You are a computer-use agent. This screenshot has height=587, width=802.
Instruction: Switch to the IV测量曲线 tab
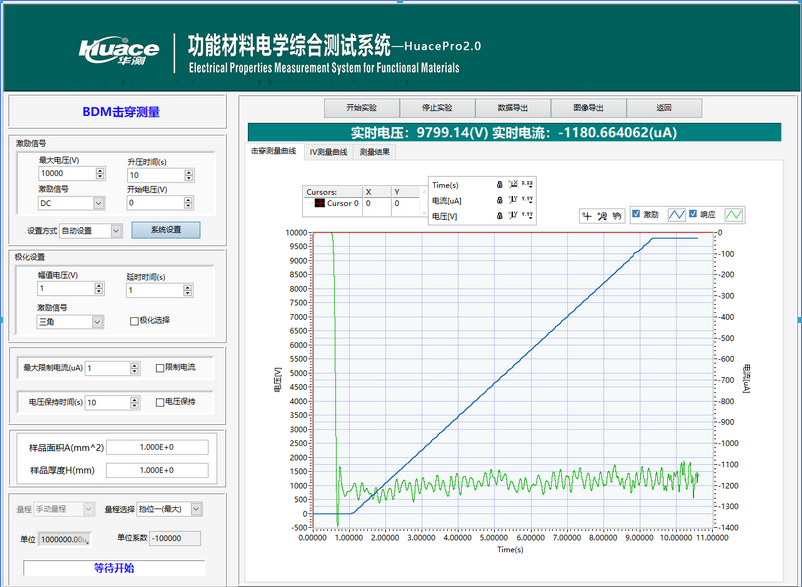(x=328, y=152)
